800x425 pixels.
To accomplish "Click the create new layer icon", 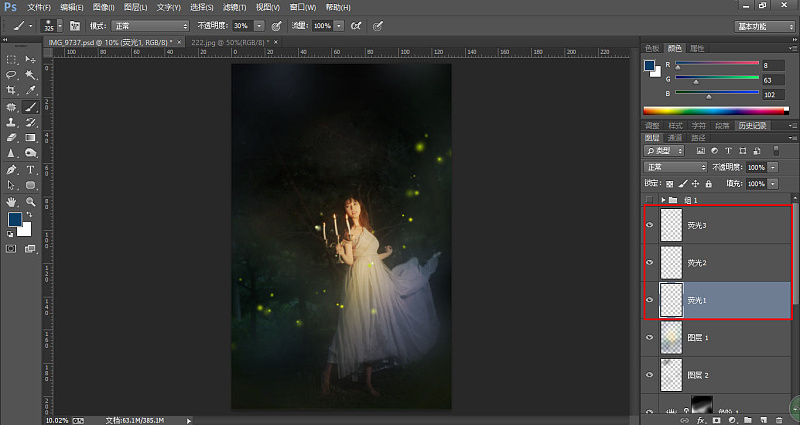I will (x=763, y=420).
